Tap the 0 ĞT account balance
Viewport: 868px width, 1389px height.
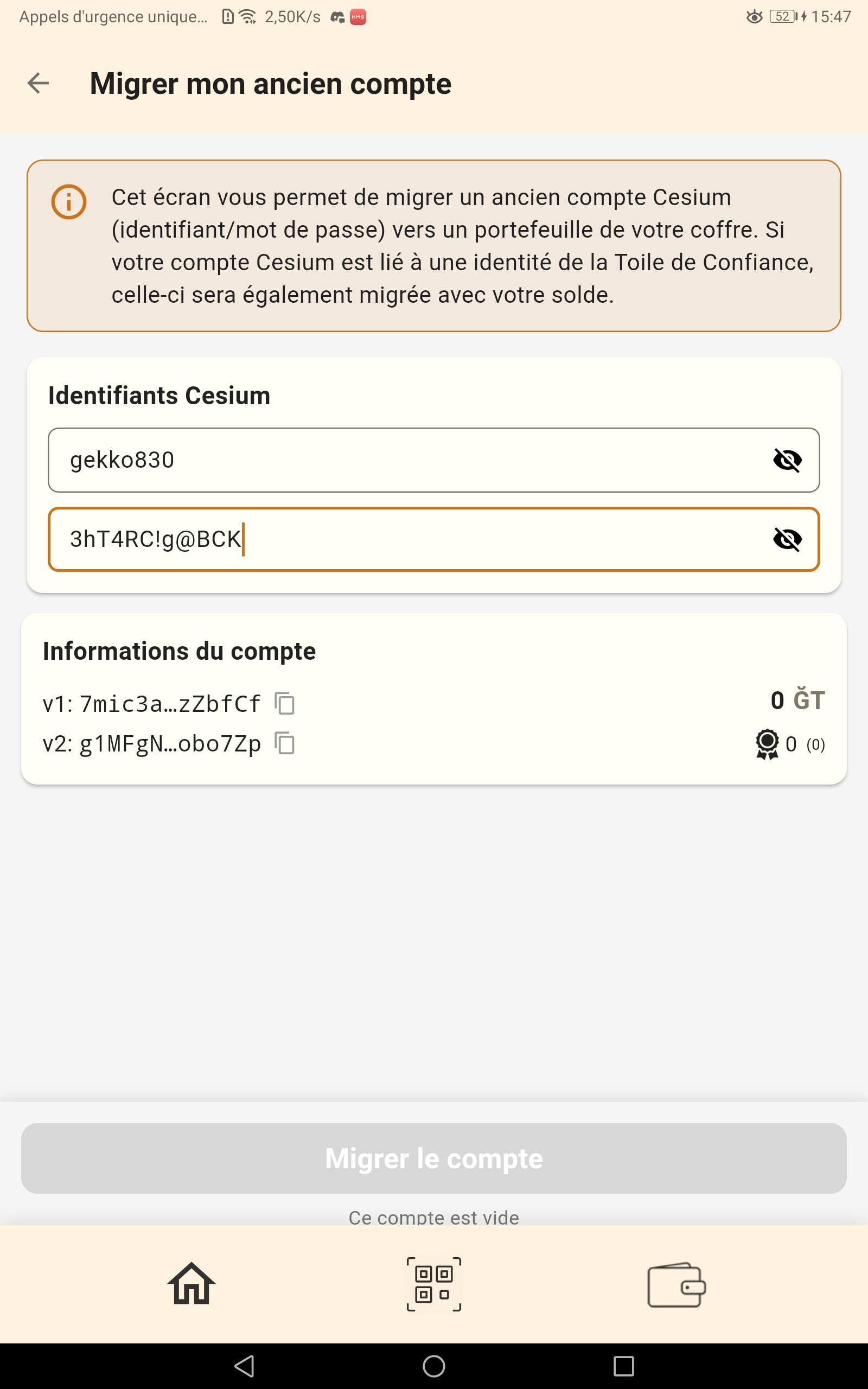click(x=797, y=700)
